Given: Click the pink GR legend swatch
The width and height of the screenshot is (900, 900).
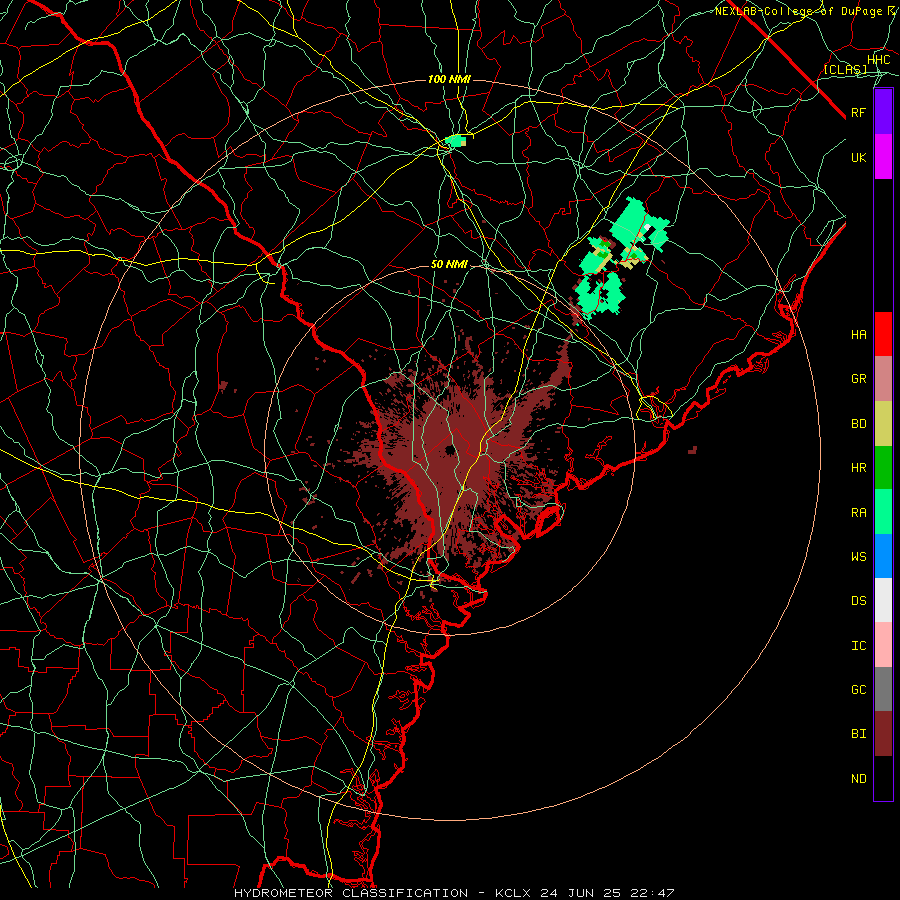Looking at the screenshot, I should coord(883,379).
